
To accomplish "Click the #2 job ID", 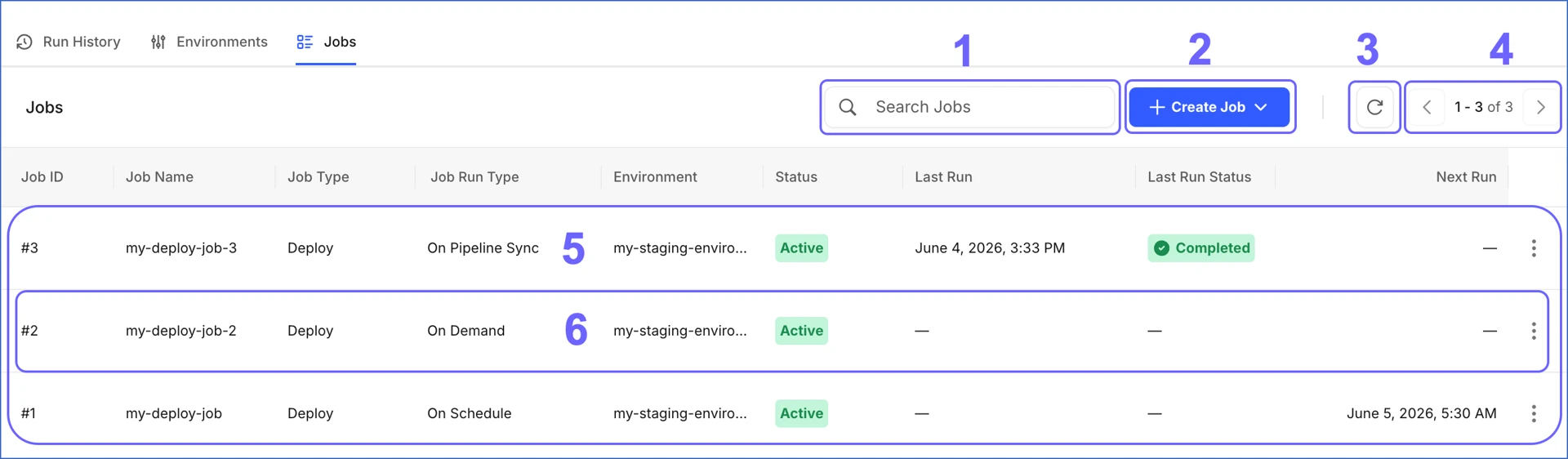I will click(29, 331).
